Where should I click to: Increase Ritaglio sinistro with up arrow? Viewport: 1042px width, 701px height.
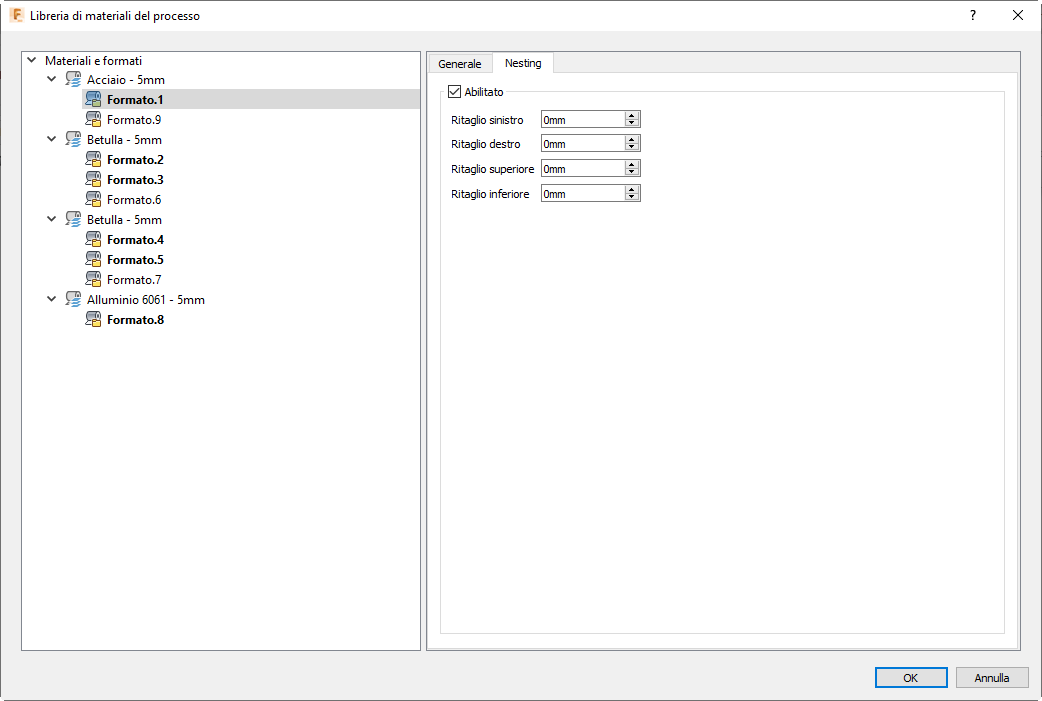632,116
